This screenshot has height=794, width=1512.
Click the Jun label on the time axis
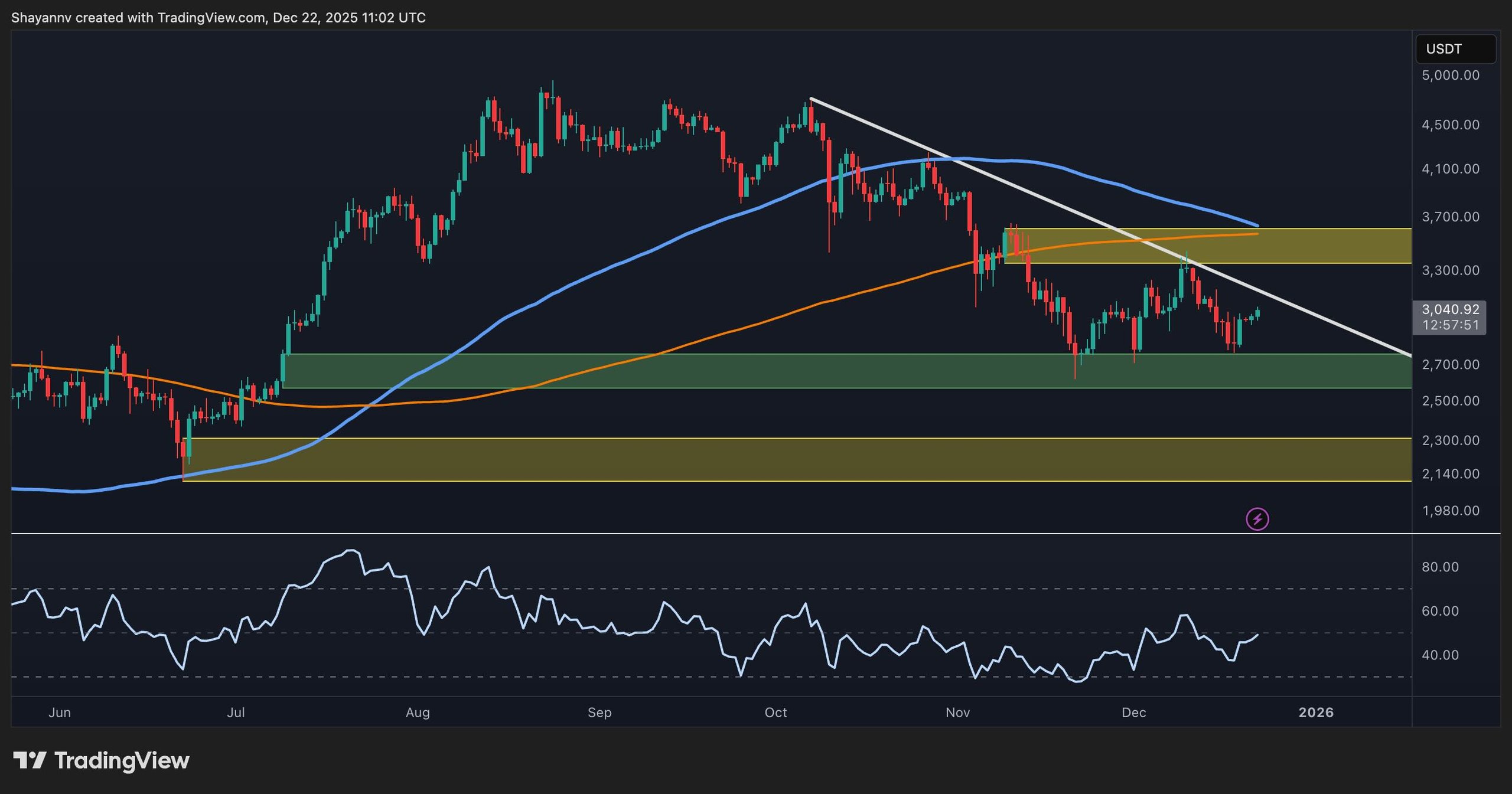coord(59,713)
